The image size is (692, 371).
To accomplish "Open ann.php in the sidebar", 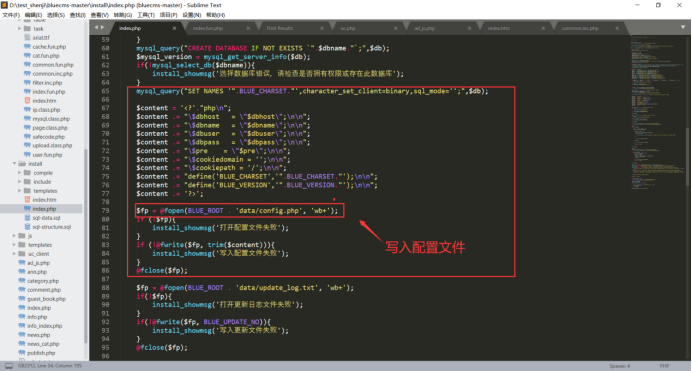I will coord(37,272).
